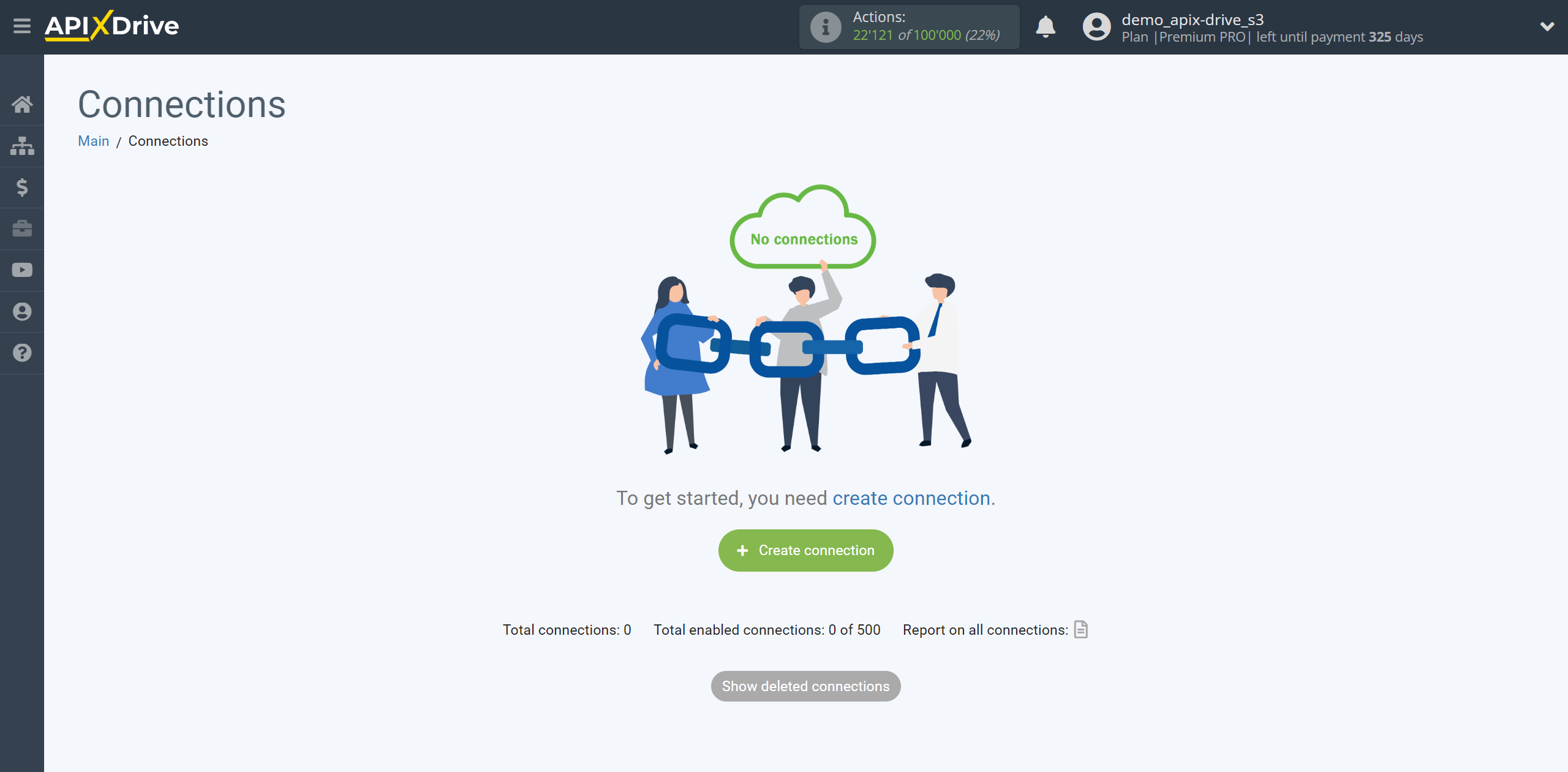Click the Help/question mark icon
The height and width of the screenshot is (772, 1568).
point(22,353)
